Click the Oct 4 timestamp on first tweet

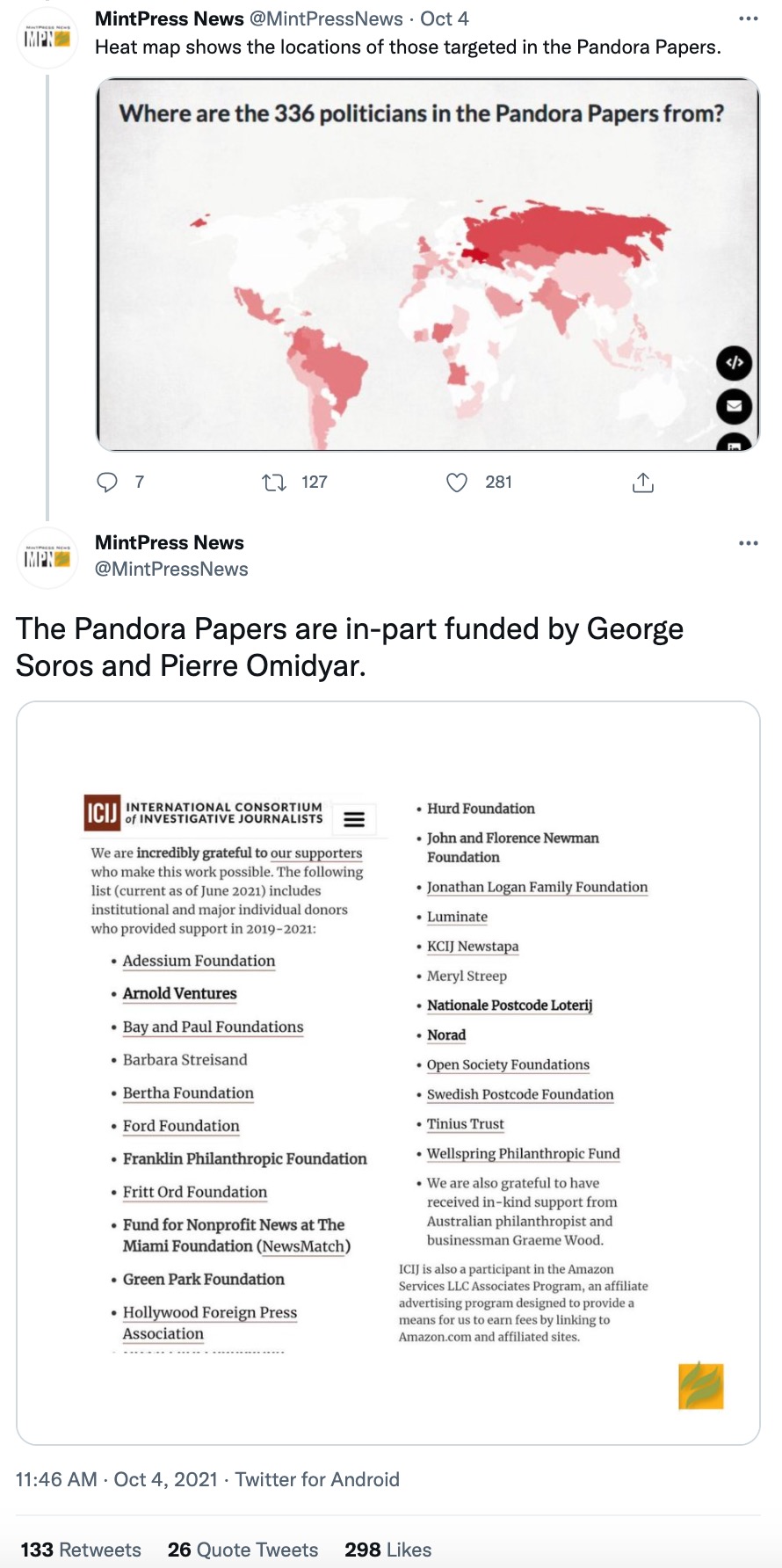(445, 18)
